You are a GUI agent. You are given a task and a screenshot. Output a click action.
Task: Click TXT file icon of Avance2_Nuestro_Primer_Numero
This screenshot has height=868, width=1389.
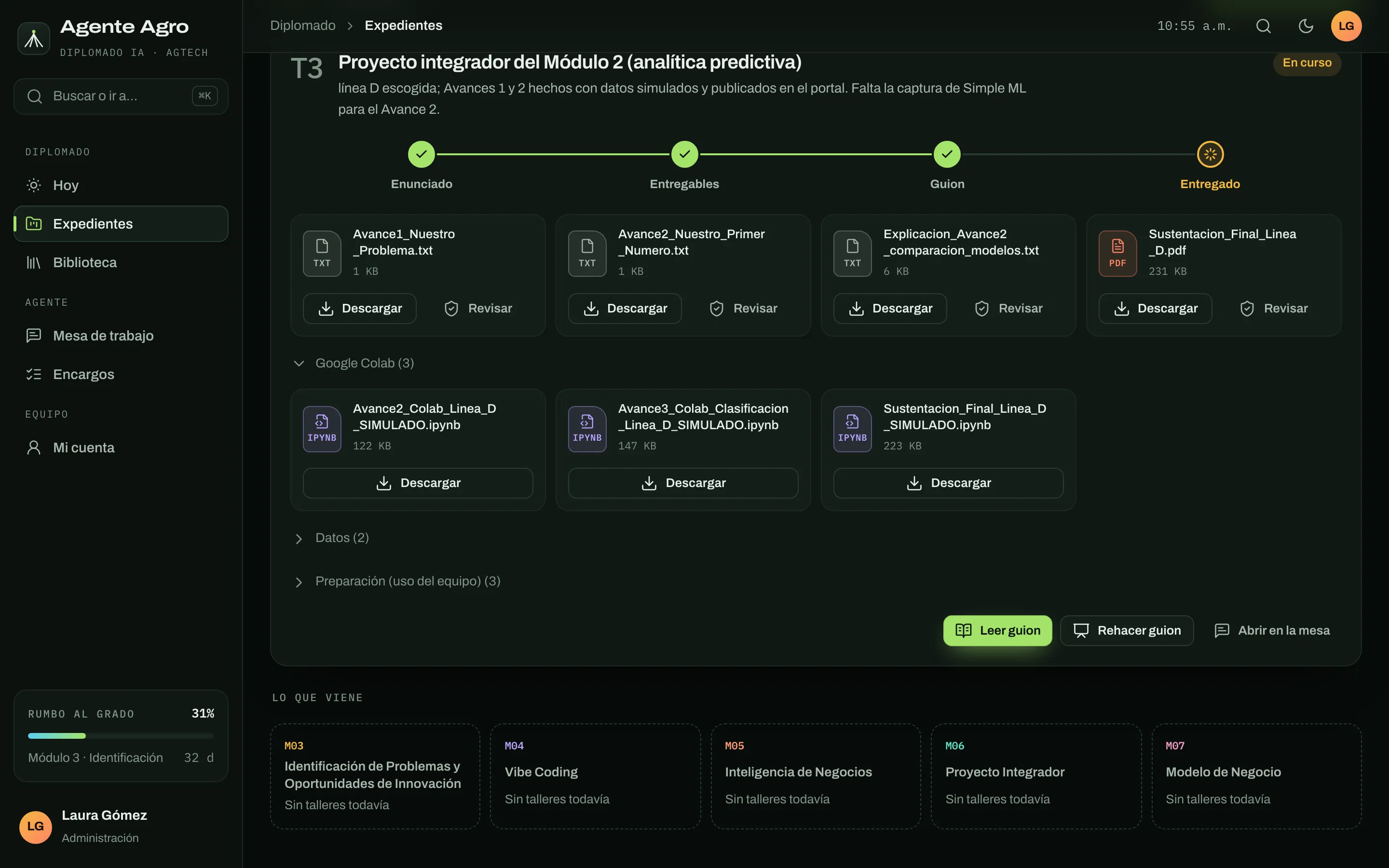(x=587, y=253)
